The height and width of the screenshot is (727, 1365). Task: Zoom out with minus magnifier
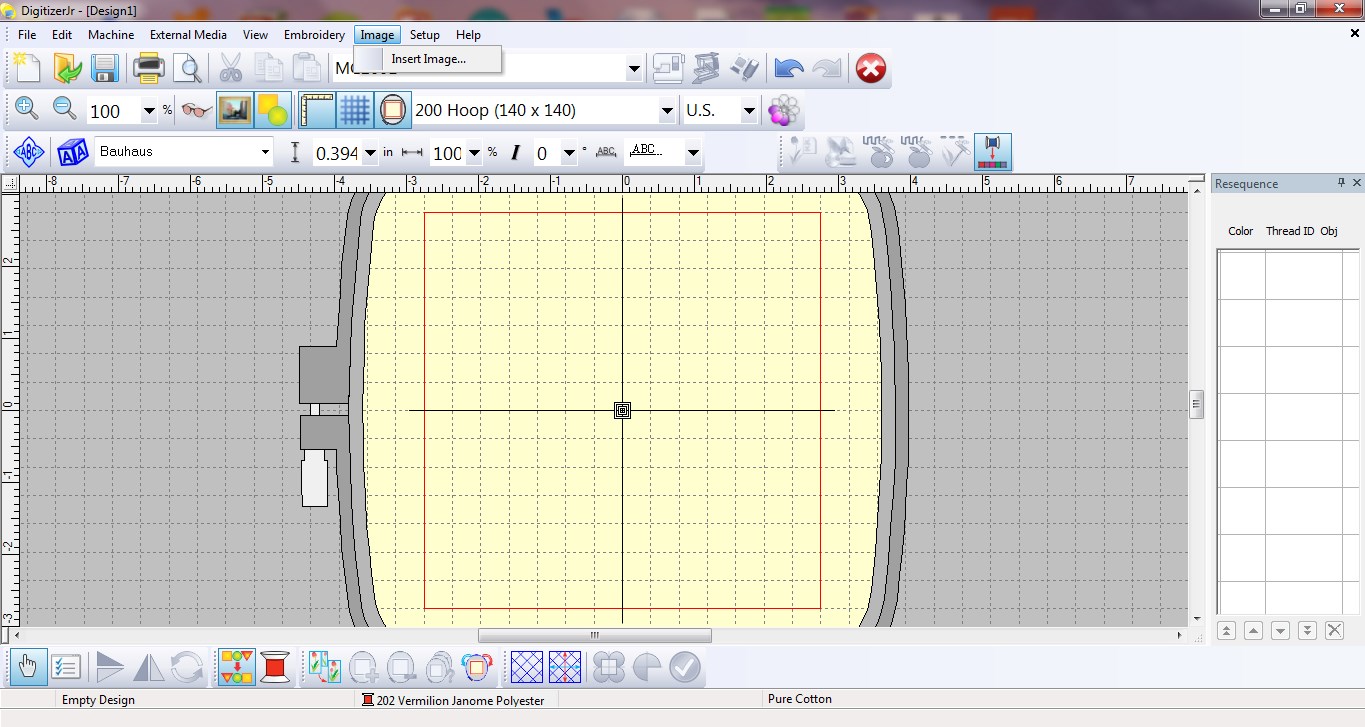(65, 110)
